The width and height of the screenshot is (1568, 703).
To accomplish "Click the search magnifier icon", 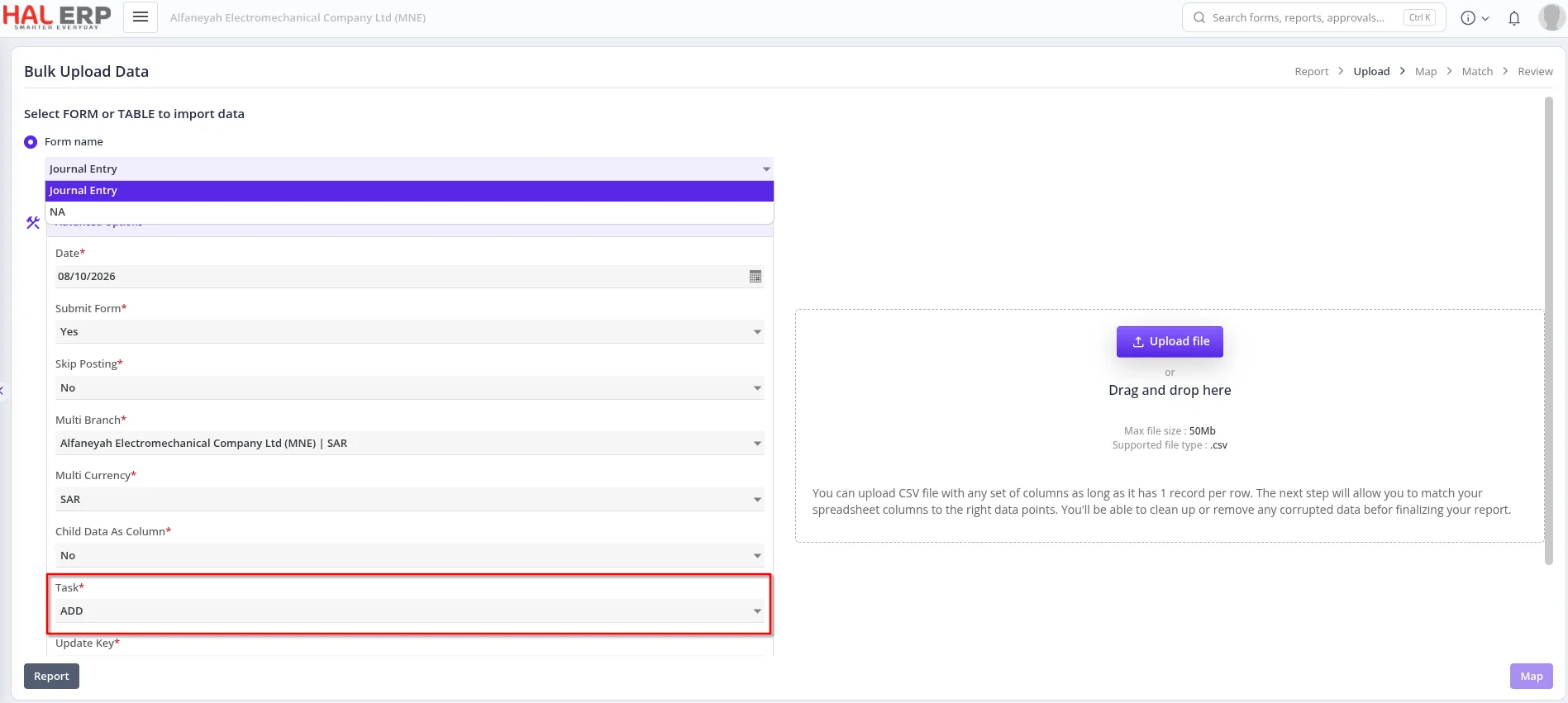I will (x=1199, y=17).
